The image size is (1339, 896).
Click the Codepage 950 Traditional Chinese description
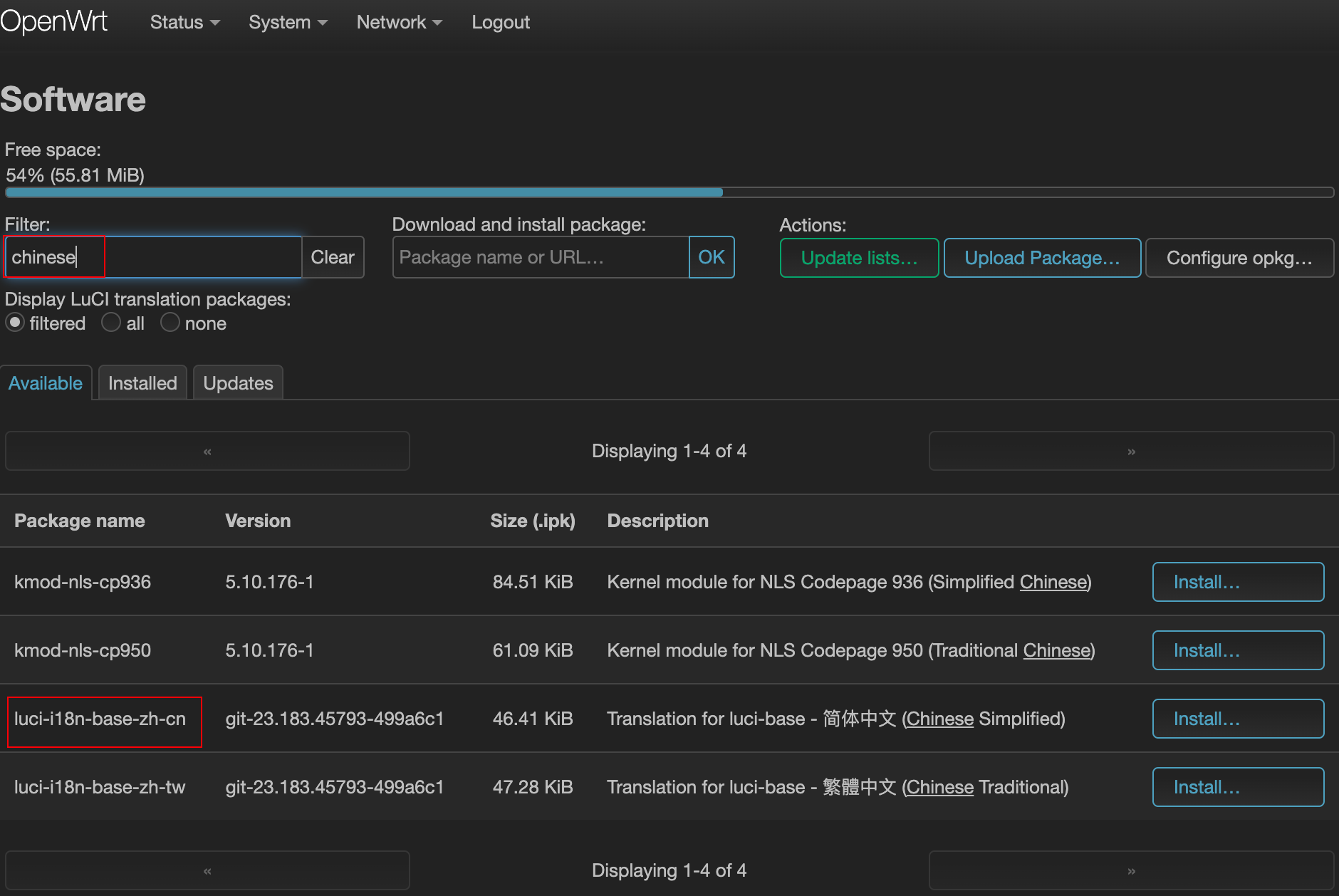(851, 650)
